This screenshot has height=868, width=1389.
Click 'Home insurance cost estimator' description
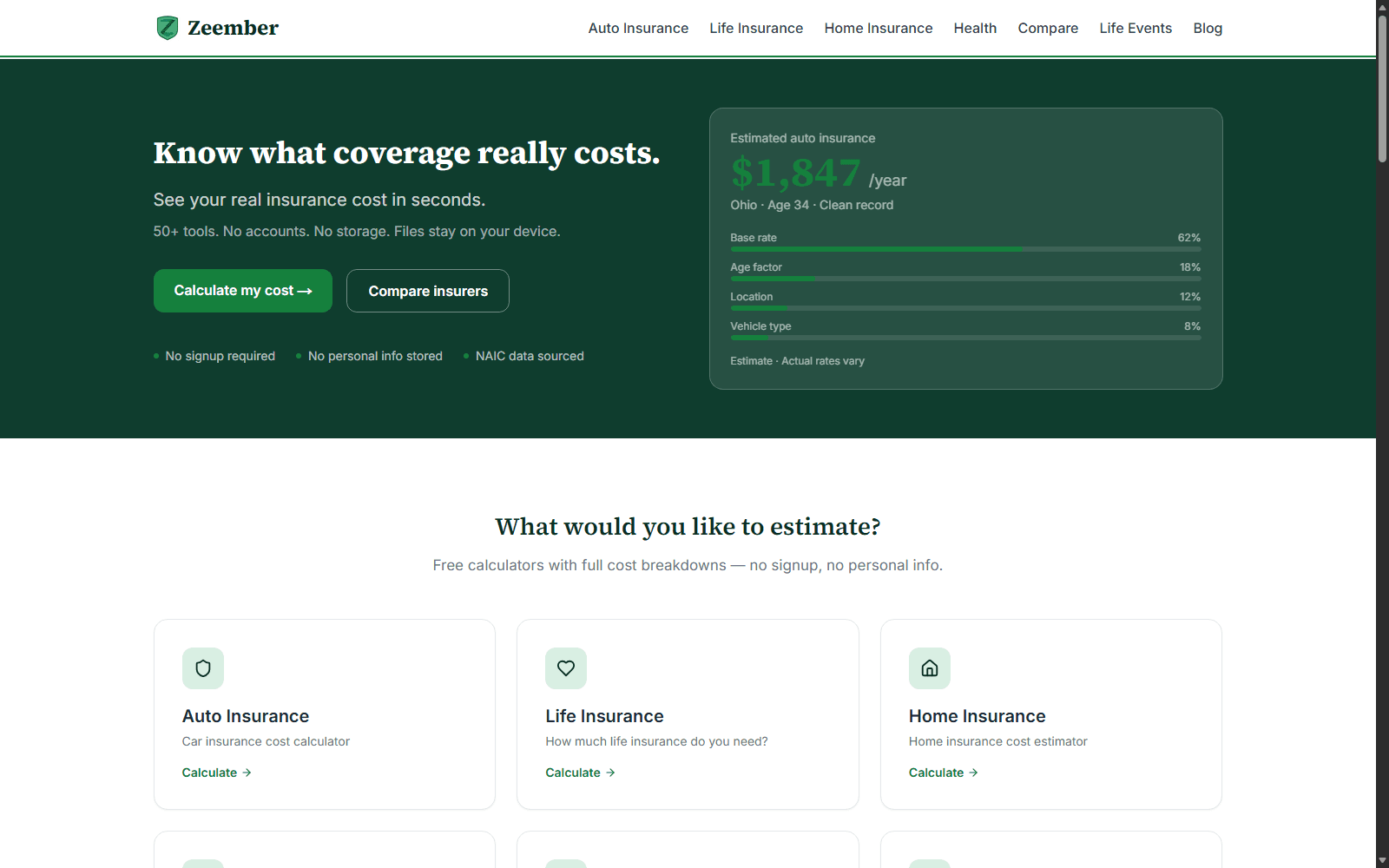tap(997, 741)
